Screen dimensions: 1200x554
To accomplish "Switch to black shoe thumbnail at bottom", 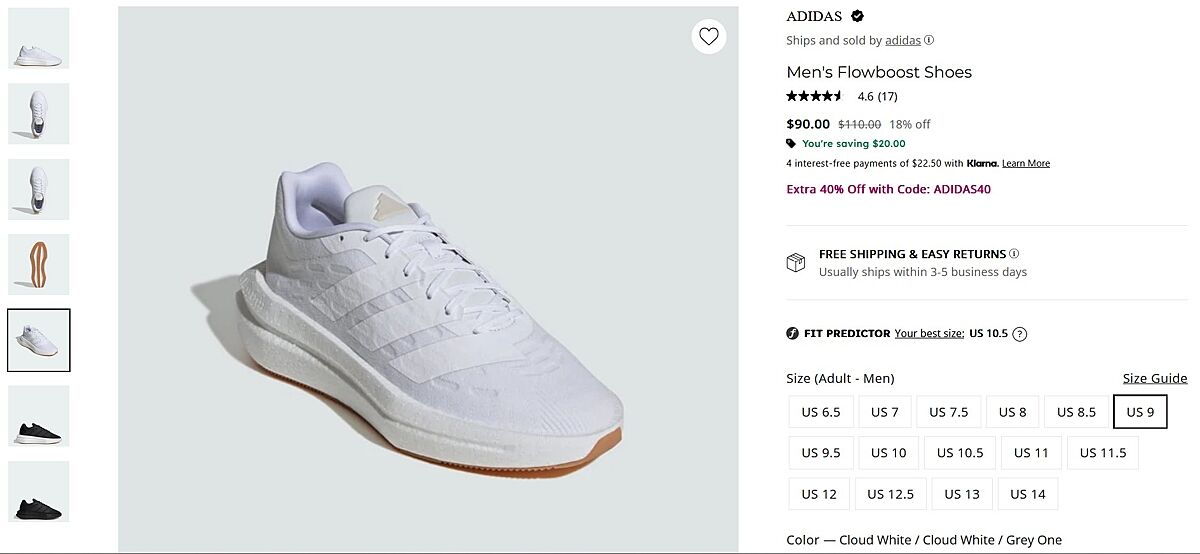I will coord(39,491).
